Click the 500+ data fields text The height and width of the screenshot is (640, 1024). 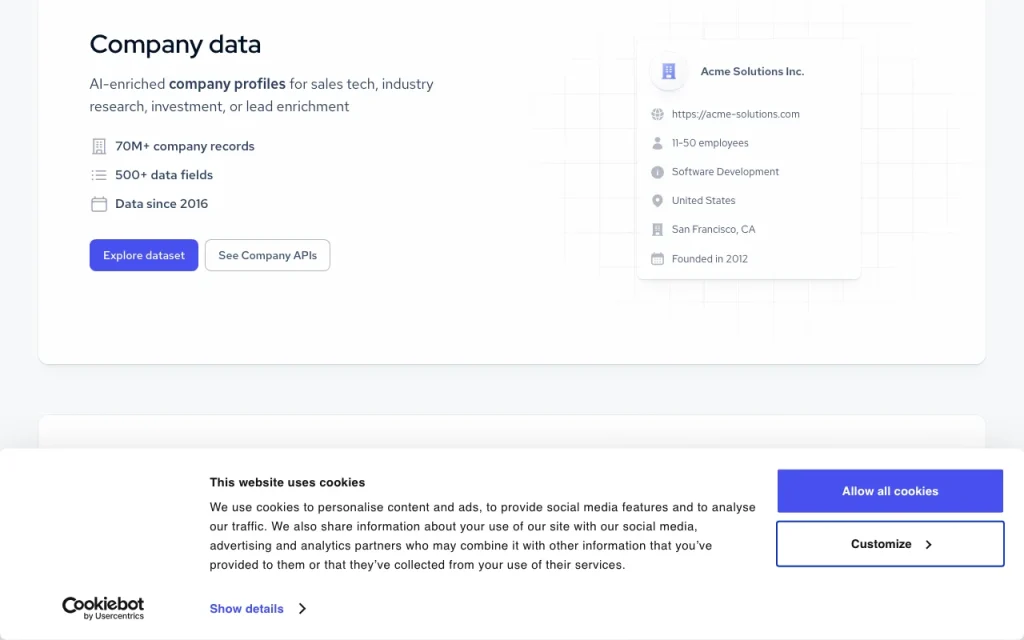click(164, 175)
